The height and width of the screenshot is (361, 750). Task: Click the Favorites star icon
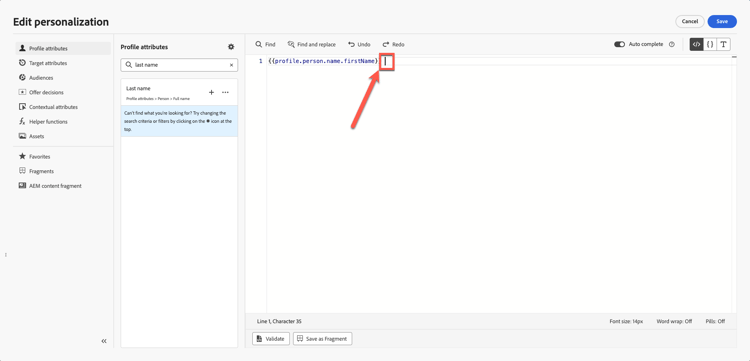22,156
